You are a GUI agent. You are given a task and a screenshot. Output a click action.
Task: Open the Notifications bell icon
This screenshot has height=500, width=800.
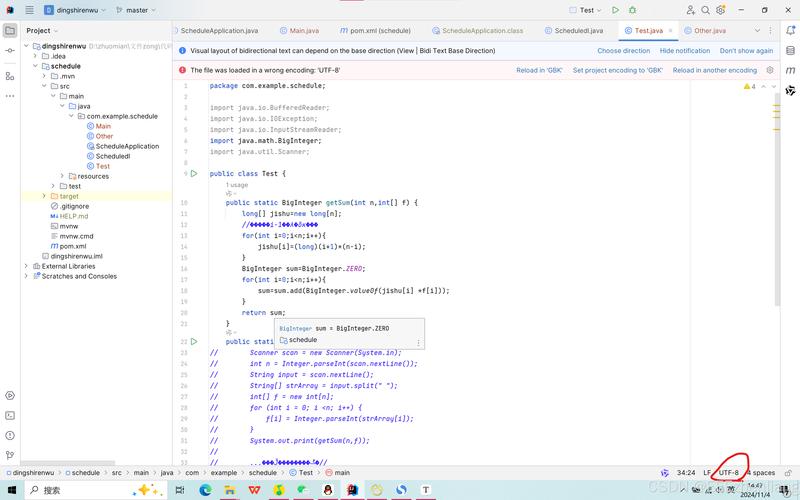(790, 31)
